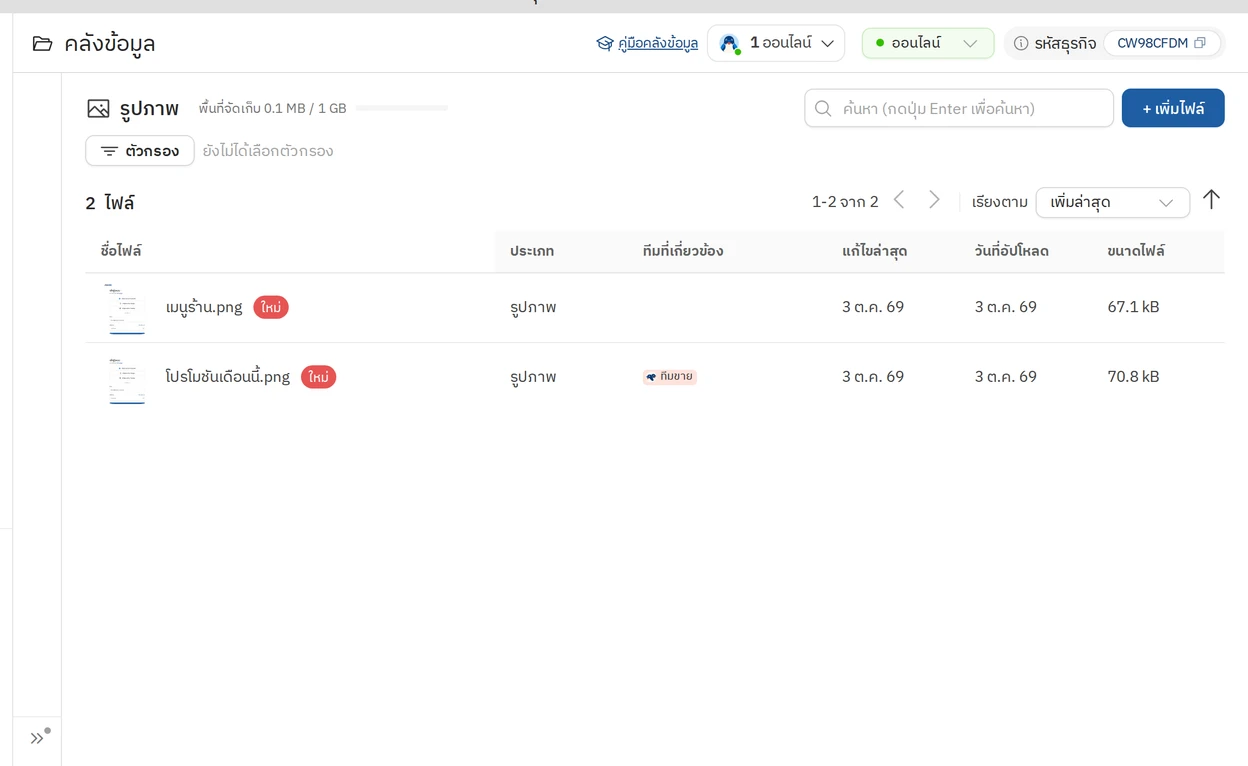Click the 67.1 kB file size
Screen dimensions: 1248x766
1133,307
